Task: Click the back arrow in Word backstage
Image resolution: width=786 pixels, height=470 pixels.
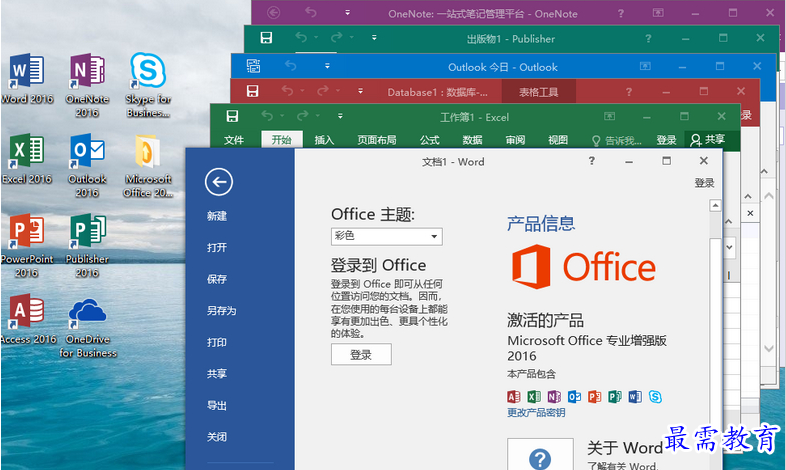Action: (219, 182)
